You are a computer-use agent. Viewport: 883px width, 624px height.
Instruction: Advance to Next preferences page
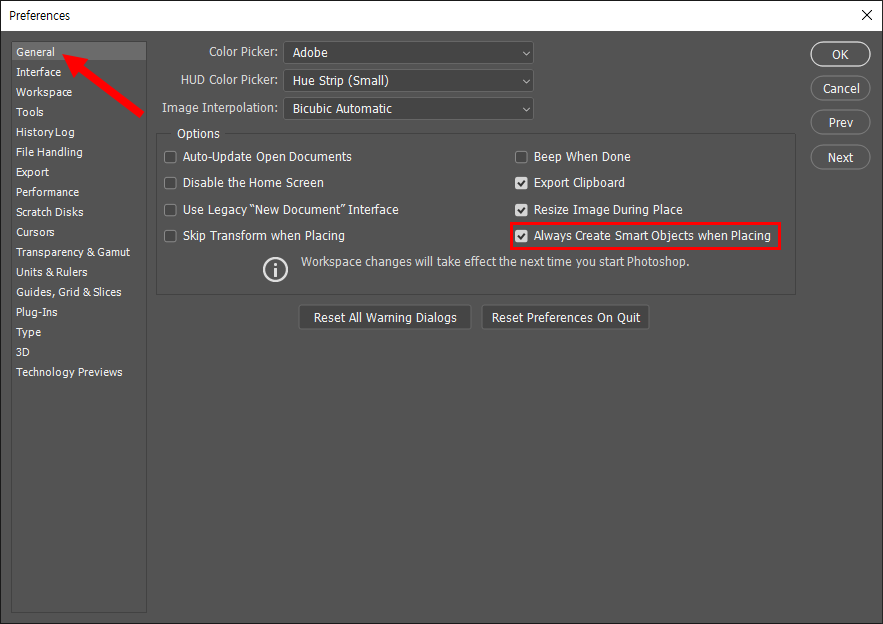[x=840, y=158]
